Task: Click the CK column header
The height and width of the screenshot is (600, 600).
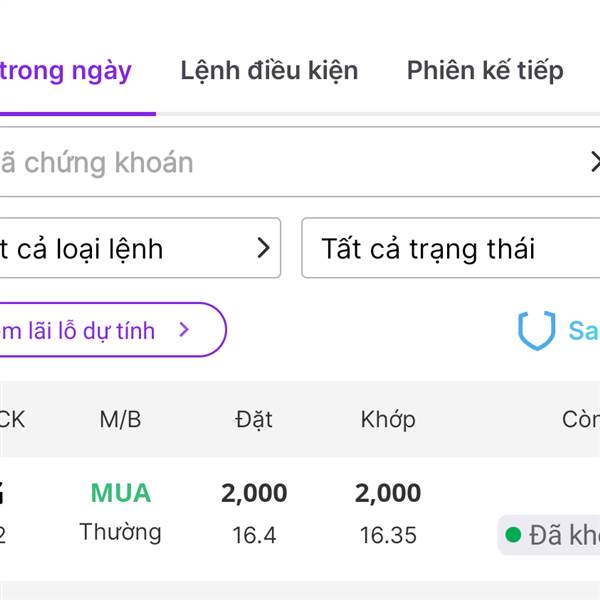Action: [12, 420]
